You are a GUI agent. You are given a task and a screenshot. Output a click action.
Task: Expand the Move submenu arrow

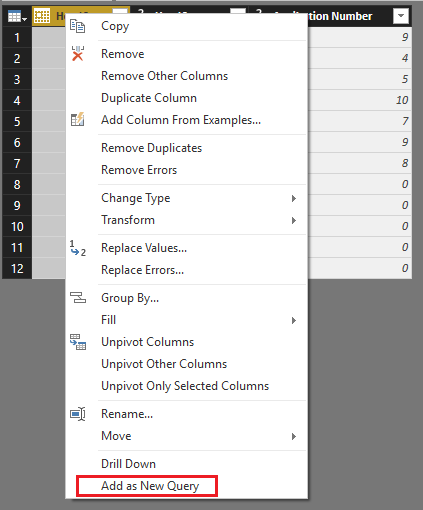pos(294,436)
